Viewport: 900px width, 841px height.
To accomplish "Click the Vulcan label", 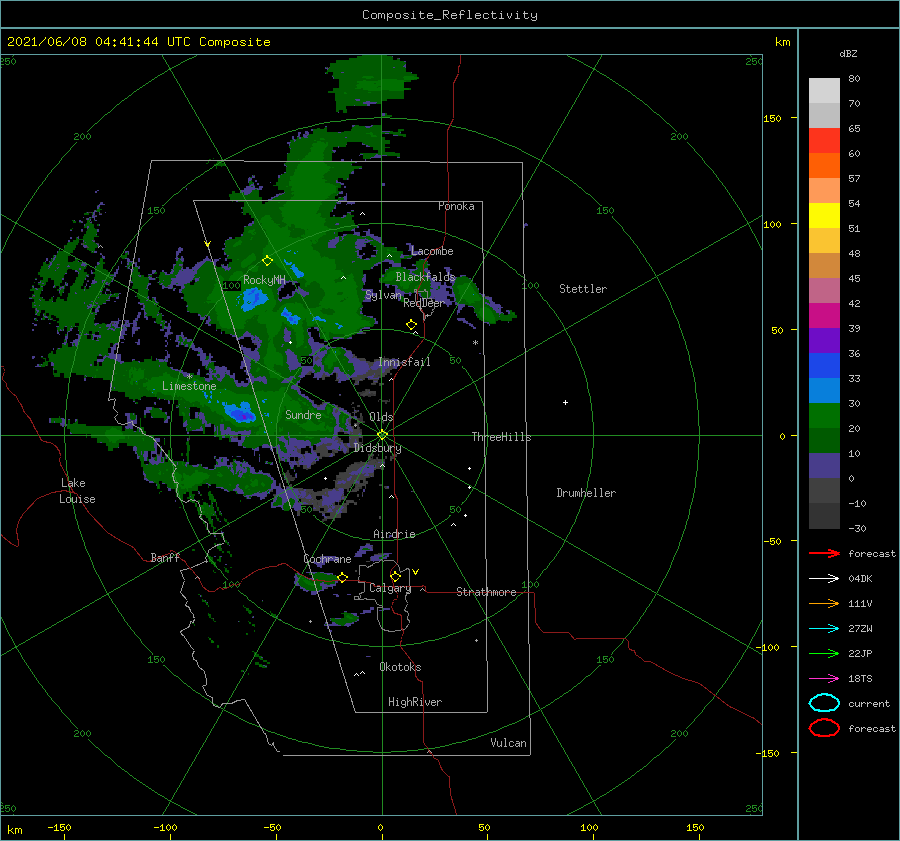I will [509, 743].
